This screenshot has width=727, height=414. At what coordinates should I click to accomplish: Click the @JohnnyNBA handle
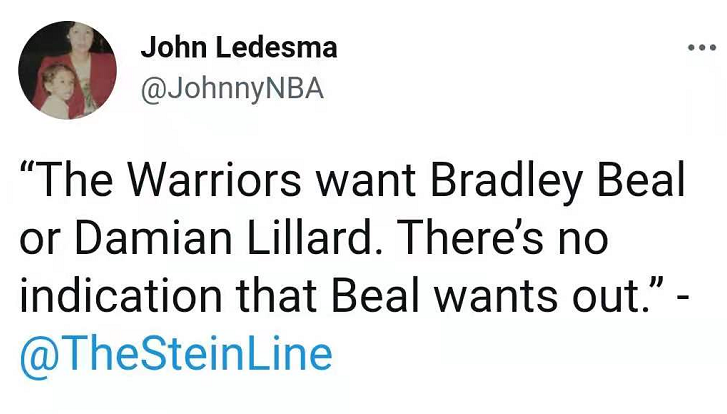coord(232,89)
